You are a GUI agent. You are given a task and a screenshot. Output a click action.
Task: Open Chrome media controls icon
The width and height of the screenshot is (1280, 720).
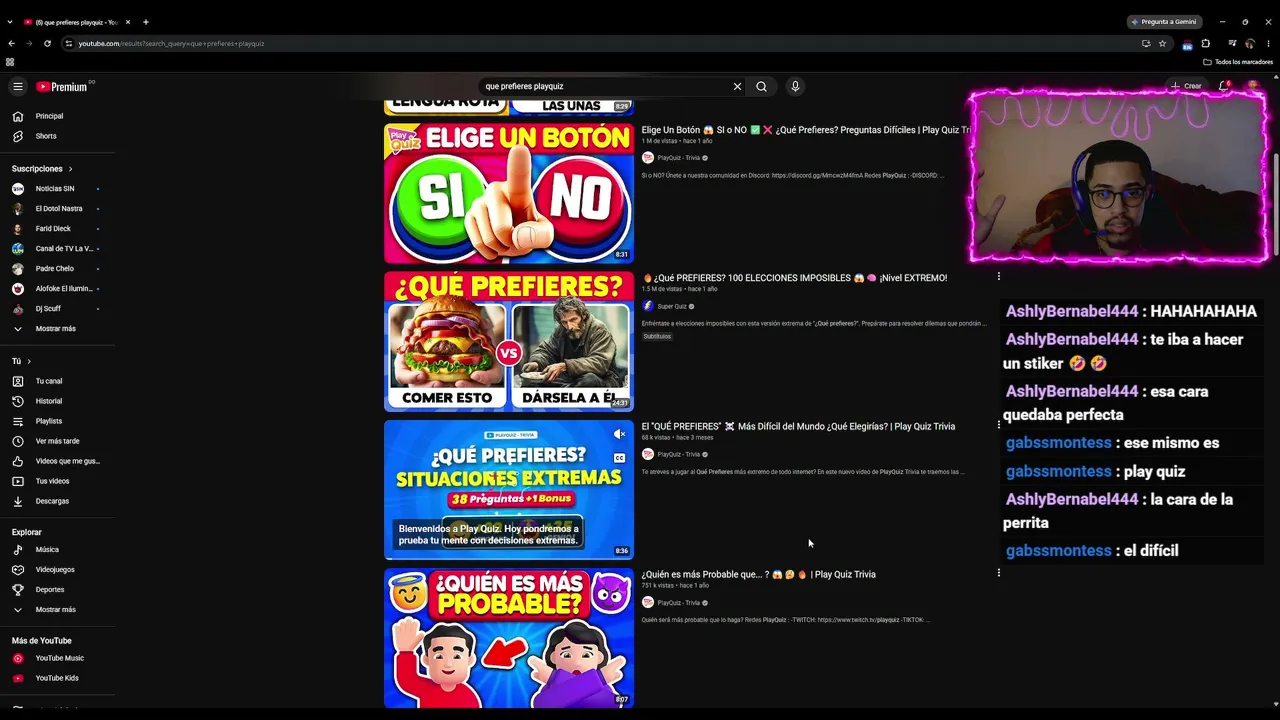[x=1232, y=44]
